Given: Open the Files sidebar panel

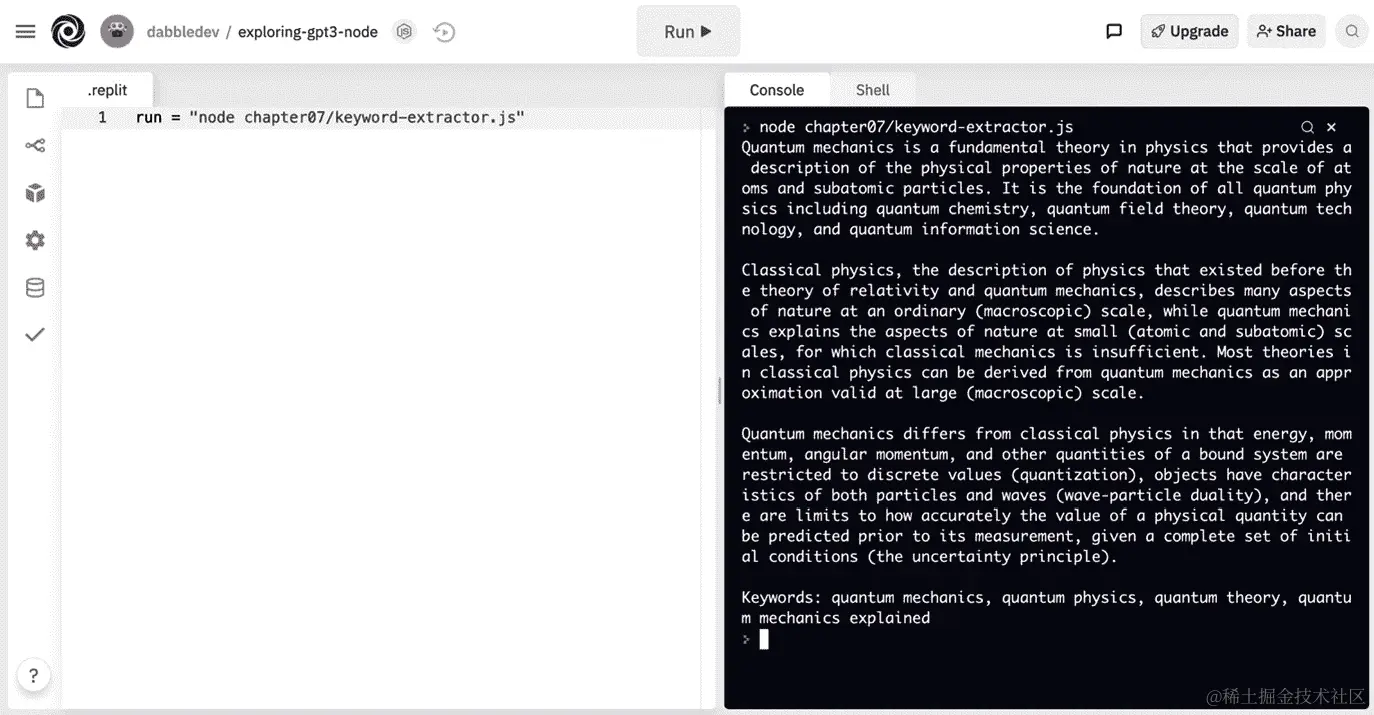Looking at the screenshot, I should tap(34, 97).
